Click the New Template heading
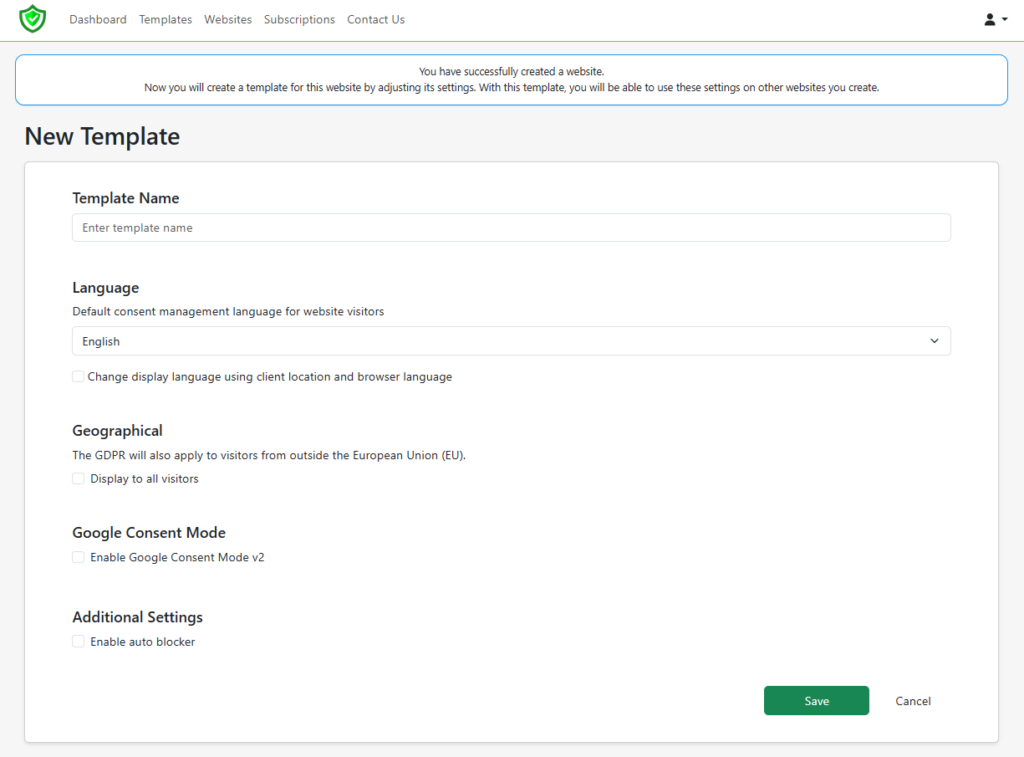Viewport: 1024px width, 757px height. coord(103,137)
